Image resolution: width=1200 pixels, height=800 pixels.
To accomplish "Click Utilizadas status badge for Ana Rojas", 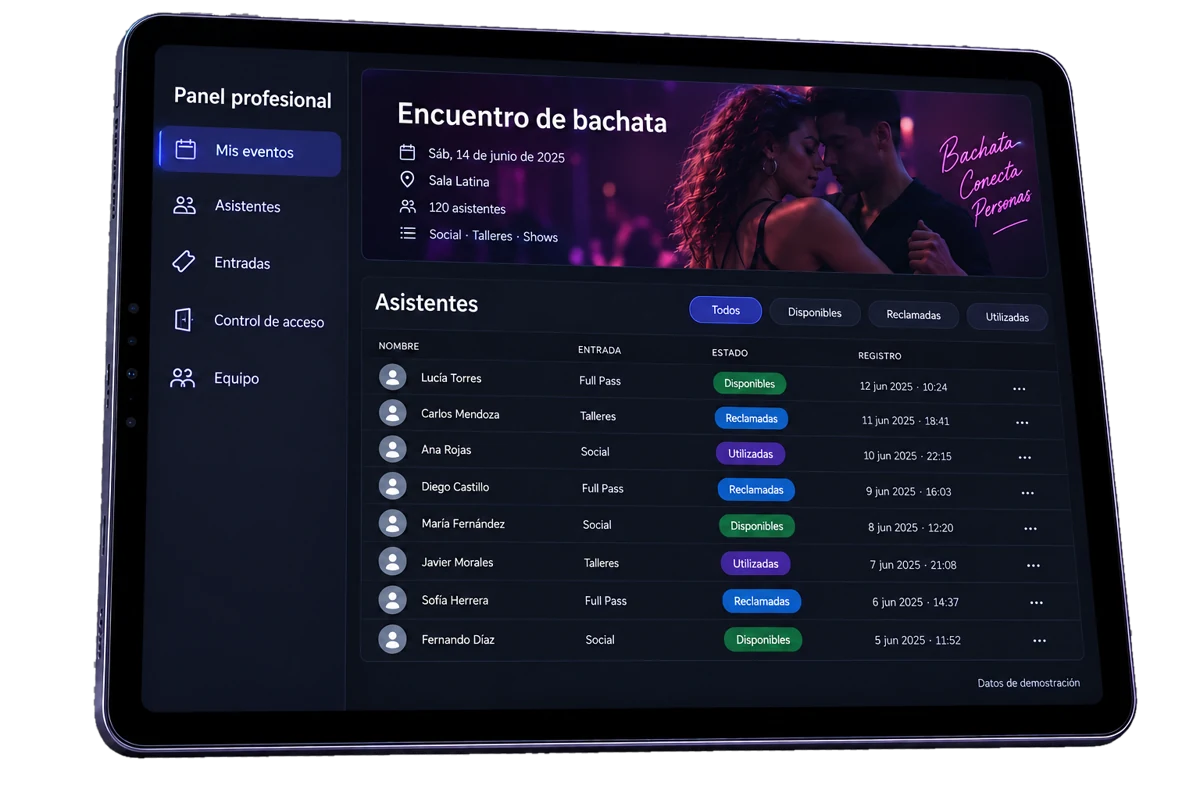I will [x=751, y=453].
